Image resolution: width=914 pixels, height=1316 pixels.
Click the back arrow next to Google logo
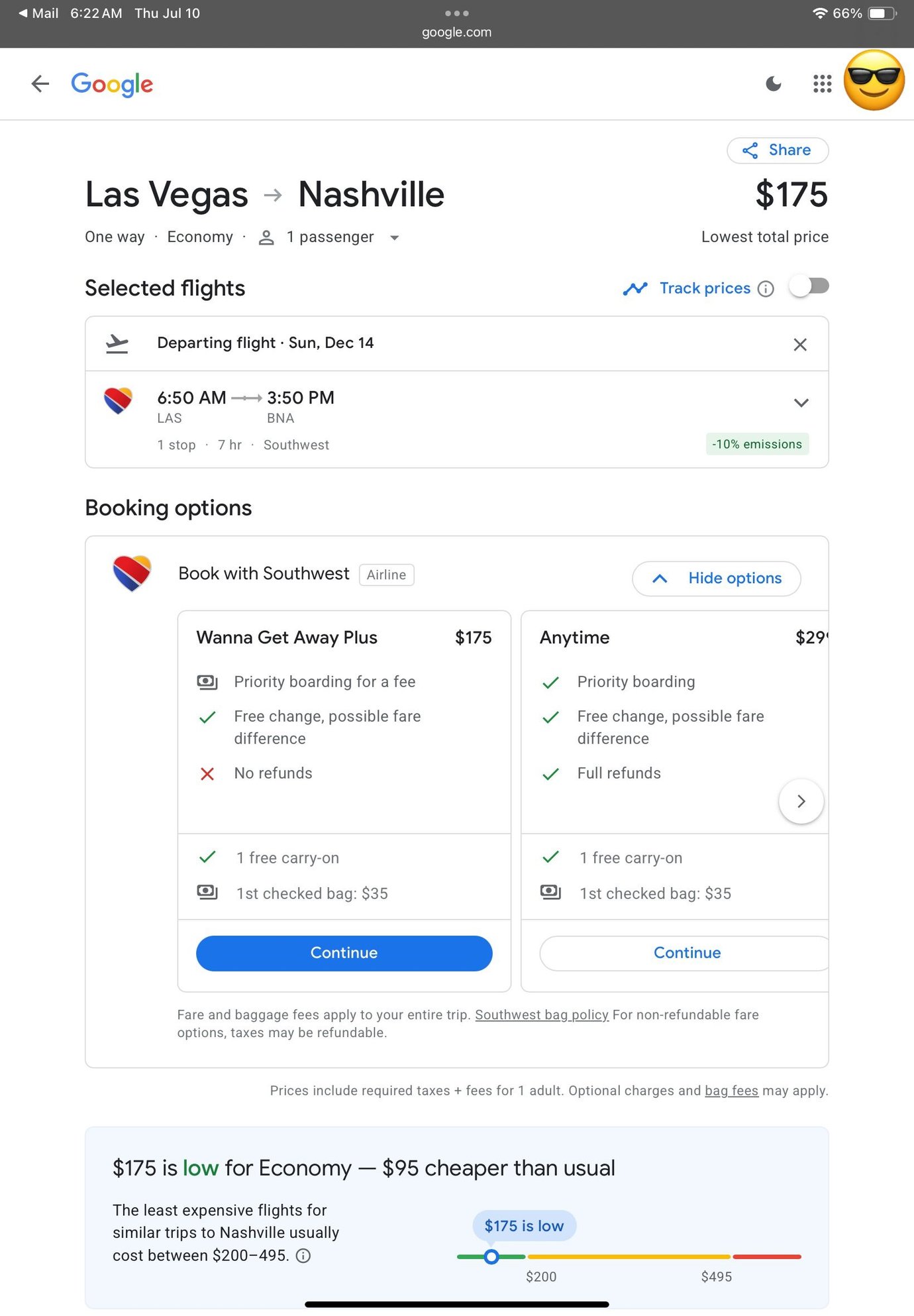pos(40,83)
